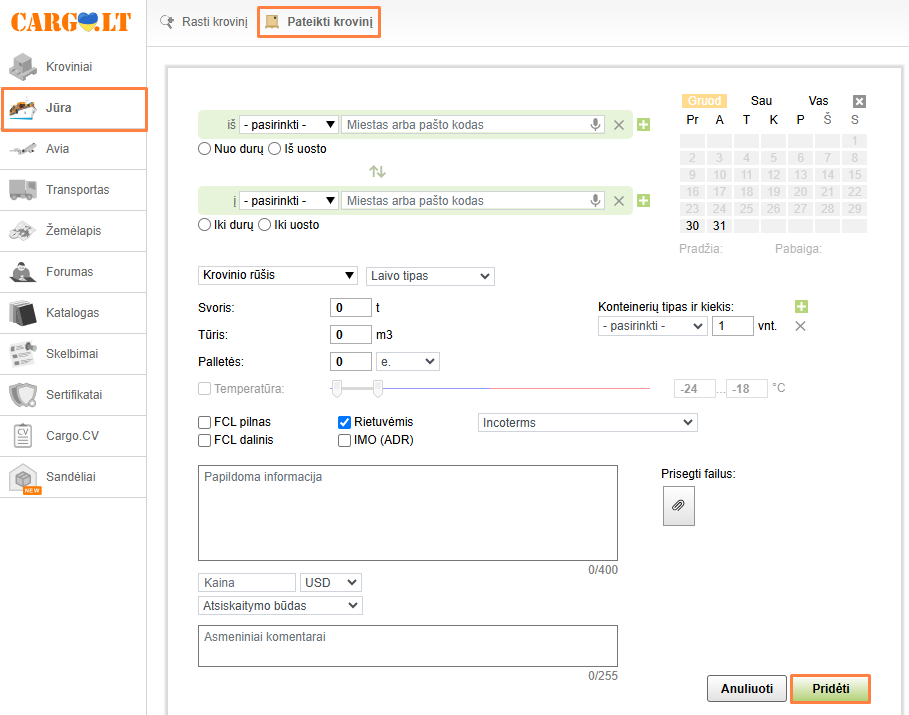Add another origin with green plus icon
Image resolution: width=909 pixels, height=715 pixels.
coord(643,125)
